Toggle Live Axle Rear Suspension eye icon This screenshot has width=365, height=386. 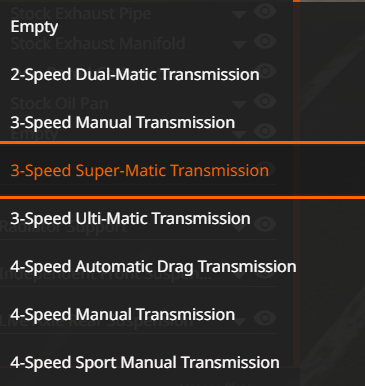click(x=265, y=318)
